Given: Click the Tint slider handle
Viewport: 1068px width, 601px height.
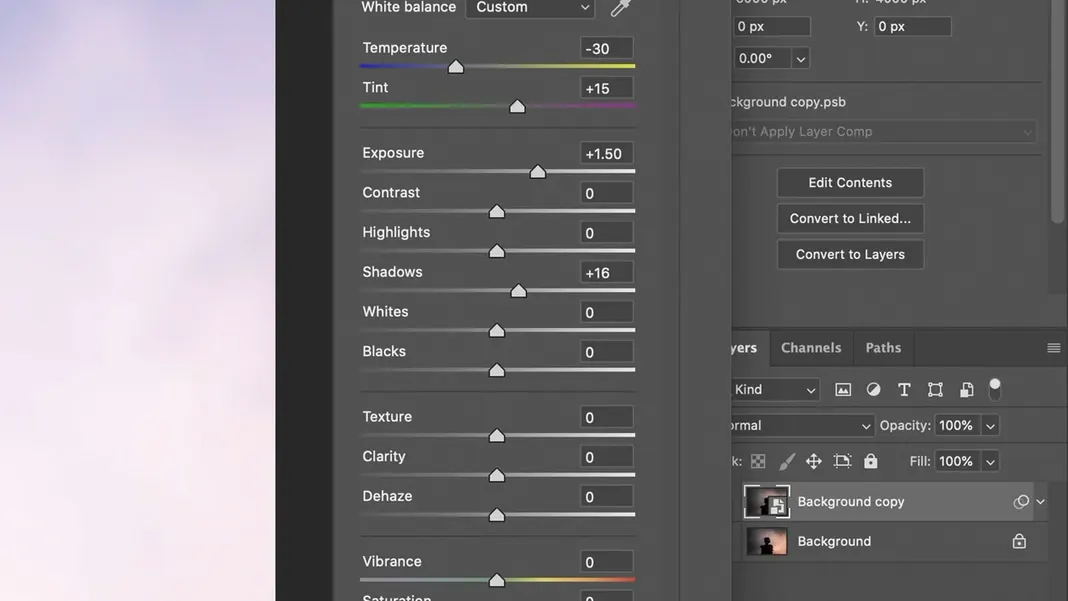Looking at the screenshot, I should (x=518, y=106).
